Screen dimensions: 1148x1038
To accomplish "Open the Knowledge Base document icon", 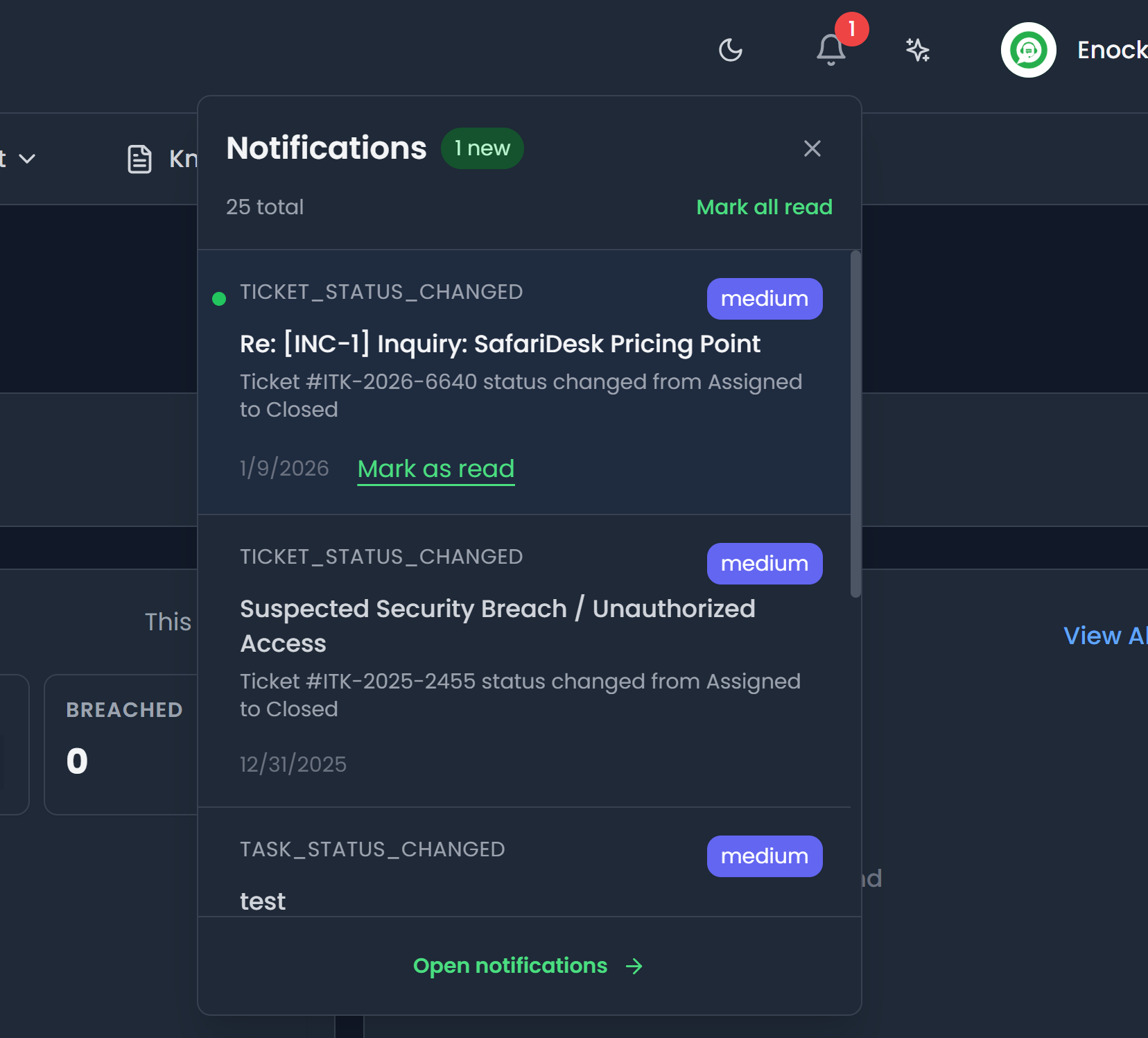I will (140, 159).
